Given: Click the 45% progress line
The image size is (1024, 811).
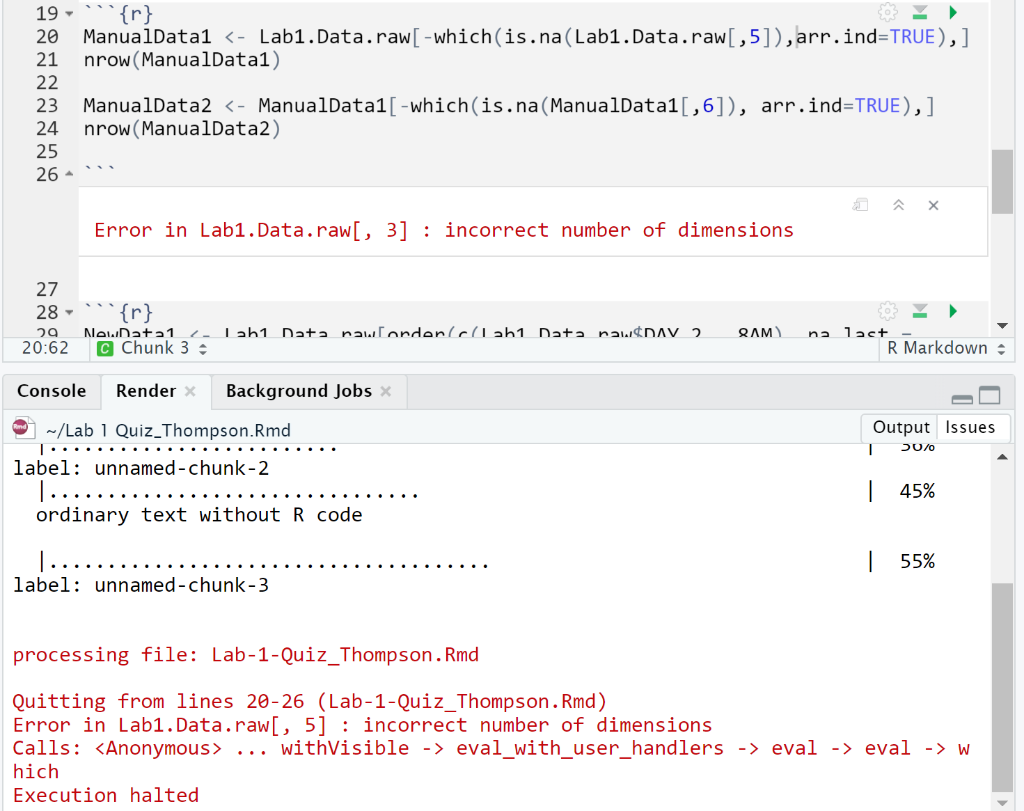Looking at the screenshot, I should point(487,492).
